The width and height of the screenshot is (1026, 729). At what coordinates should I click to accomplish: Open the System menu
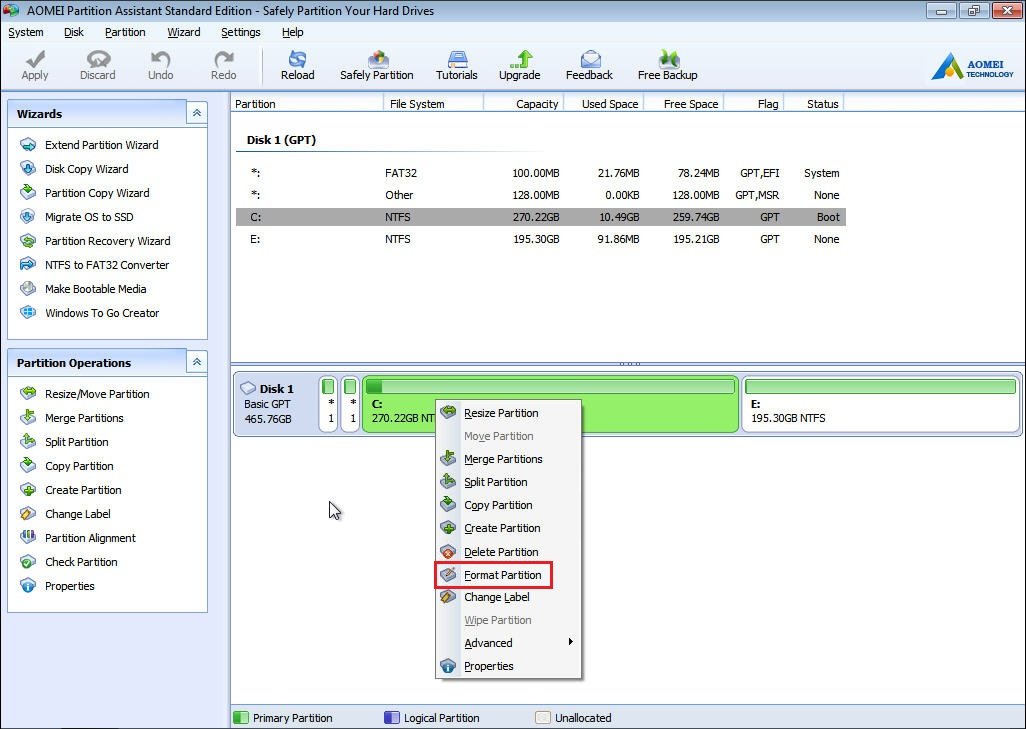(x=26, y=32)
